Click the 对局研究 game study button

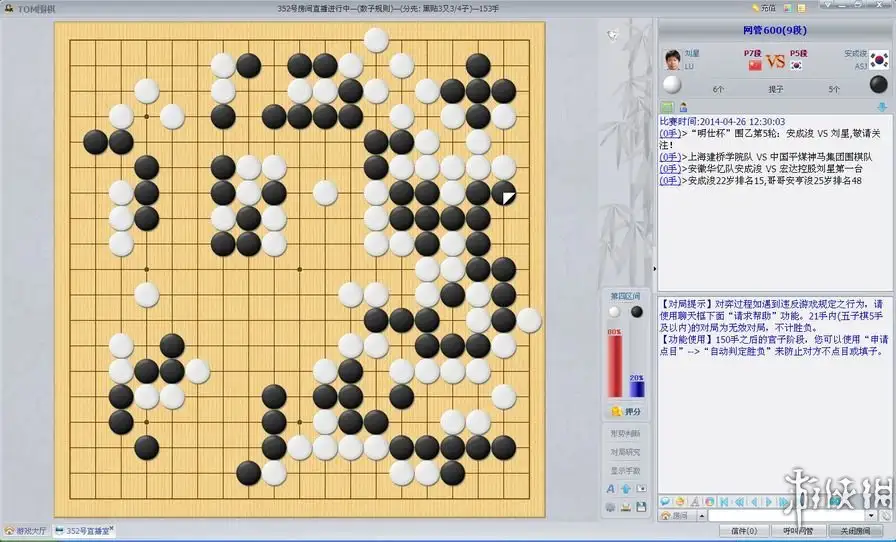625,452
